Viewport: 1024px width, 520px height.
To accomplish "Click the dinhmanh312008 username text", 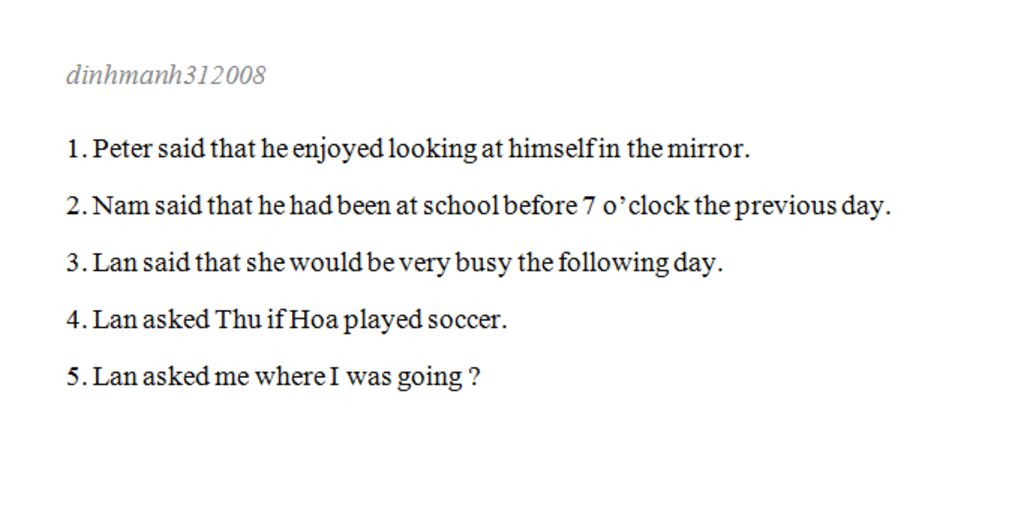I will 166,76.
